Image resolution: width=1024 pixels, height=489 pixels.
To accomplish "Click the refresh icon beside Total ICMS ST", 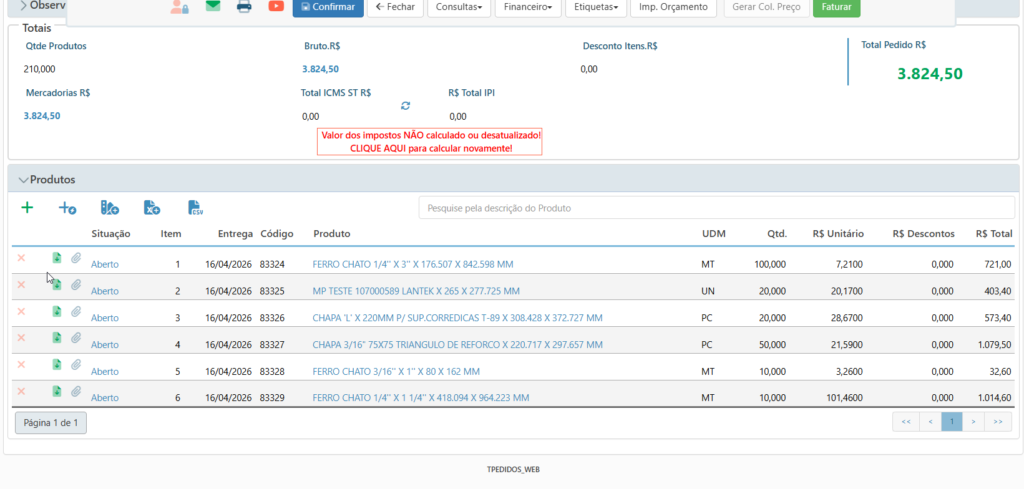I will [x=405, y=105].
